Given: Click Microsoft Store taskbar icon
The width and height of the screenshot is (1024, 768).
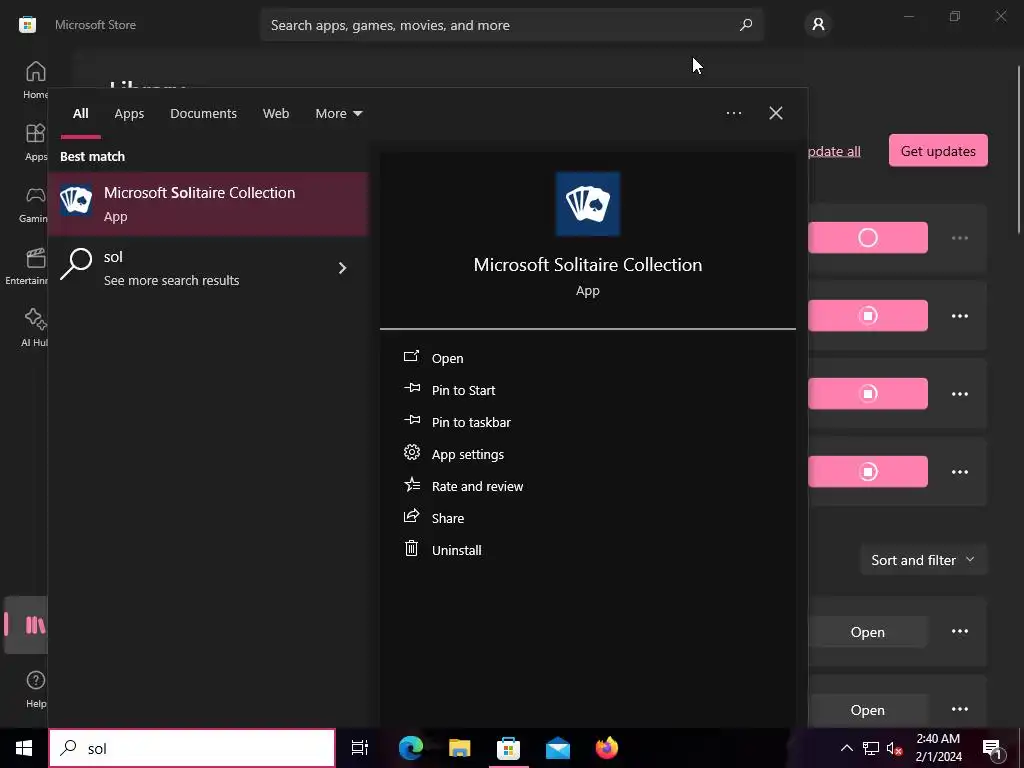Looking at the screenshot, I should (x=508, y=748).
